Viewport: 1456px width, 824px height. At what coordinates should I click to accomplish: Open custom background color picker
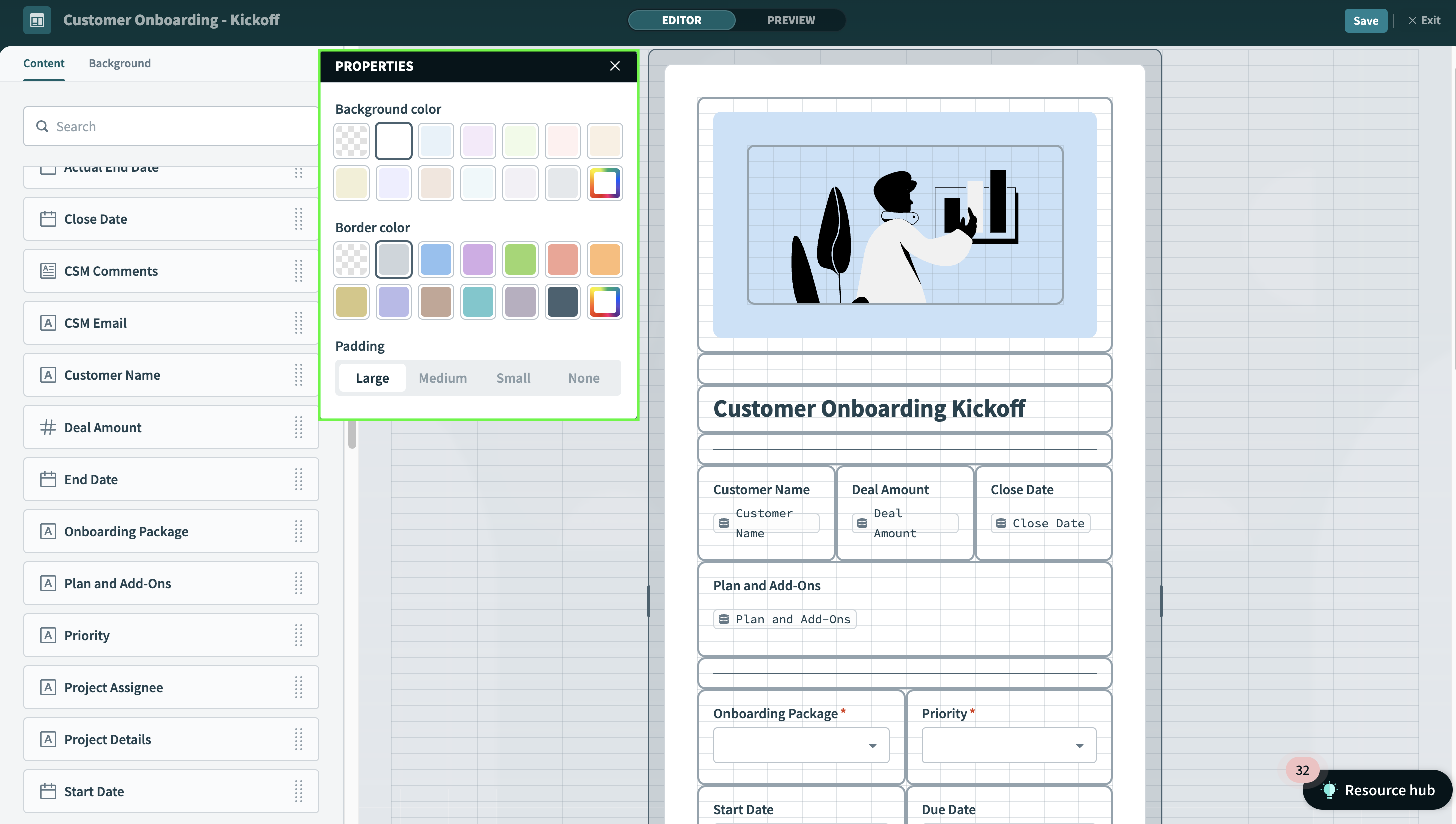605,183
